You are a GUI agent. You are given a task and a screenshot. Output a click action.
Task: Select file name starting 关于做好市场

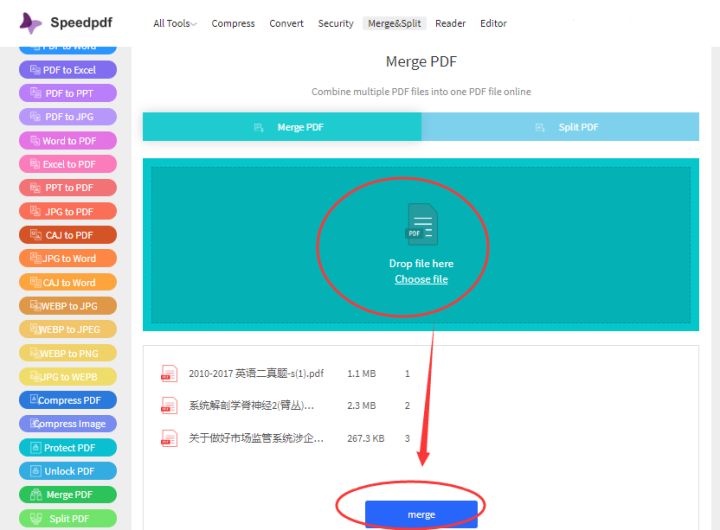click(x=256, y=438)
